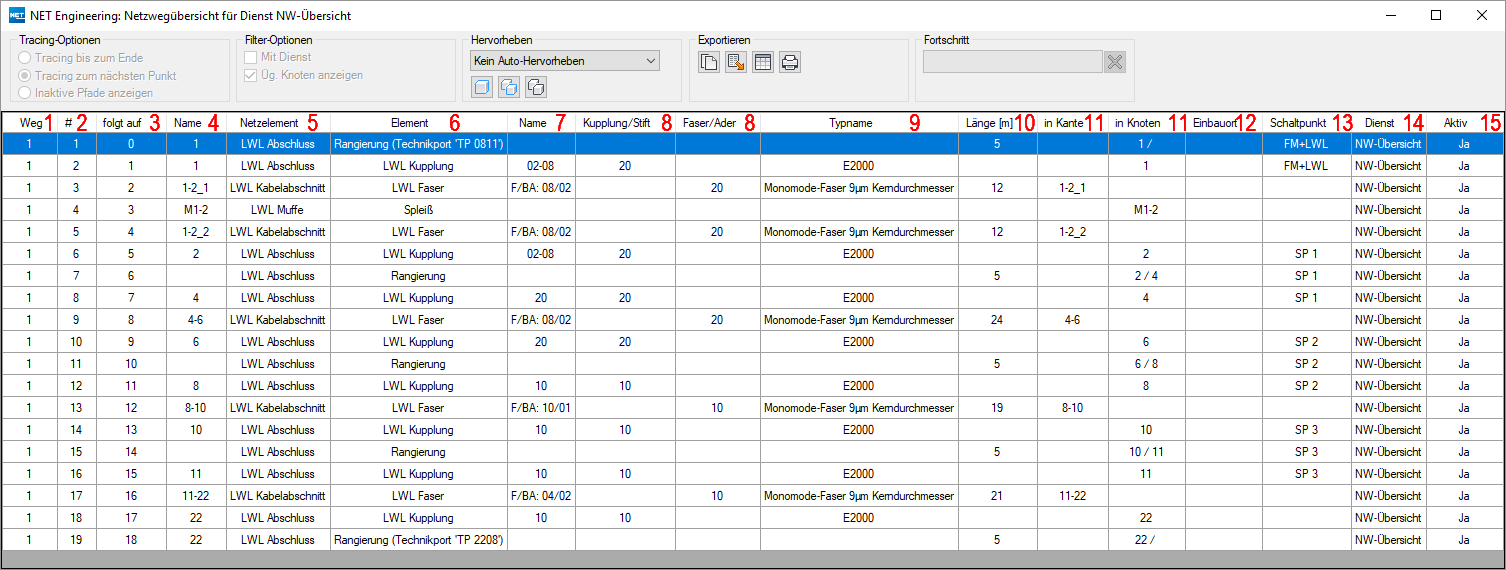Click 'NW-Übersicht' Dienst cell in row 4
Screen dimensions: 1506x570
[x=1388, y=210]
